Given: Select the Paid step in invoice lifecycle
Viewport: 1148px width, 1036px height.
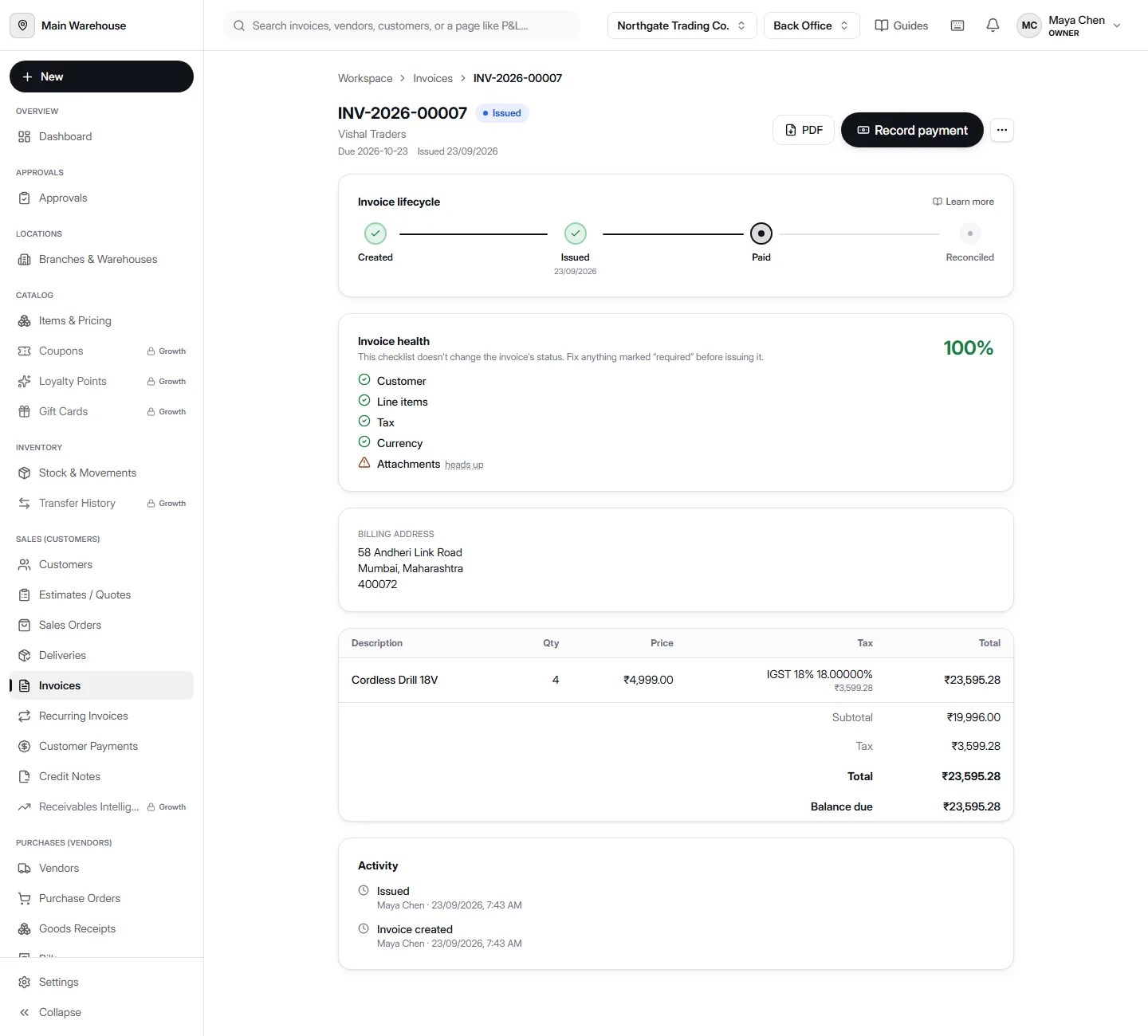Looking at the screenshot, I should click(x=761, y=234).
